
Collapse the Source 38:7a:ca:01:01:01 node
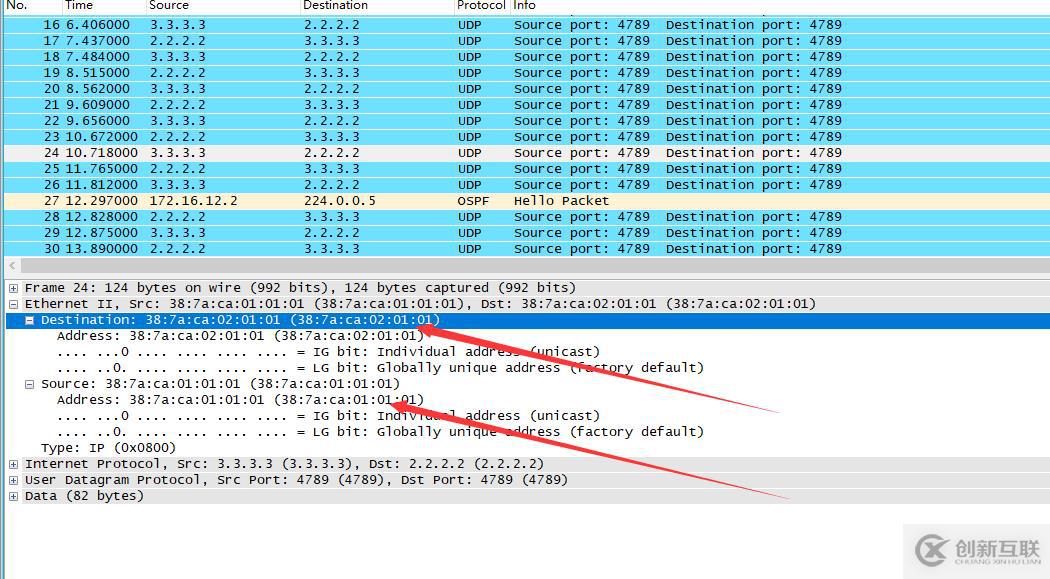[x=29, y=385]
